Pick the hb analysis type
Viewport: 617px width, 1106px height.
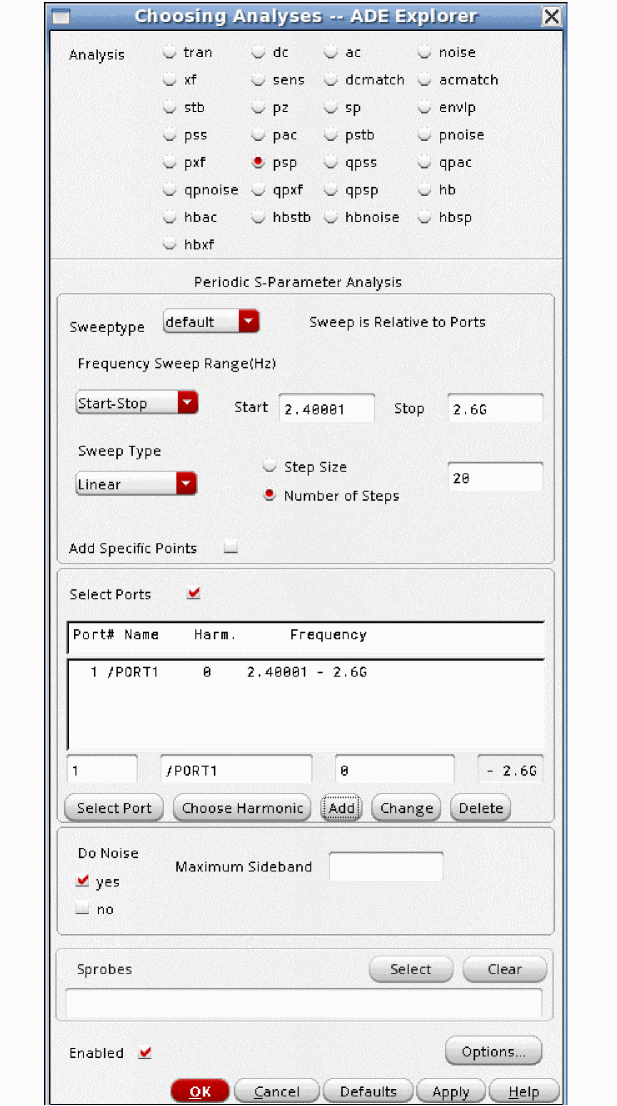click(425, 190)
